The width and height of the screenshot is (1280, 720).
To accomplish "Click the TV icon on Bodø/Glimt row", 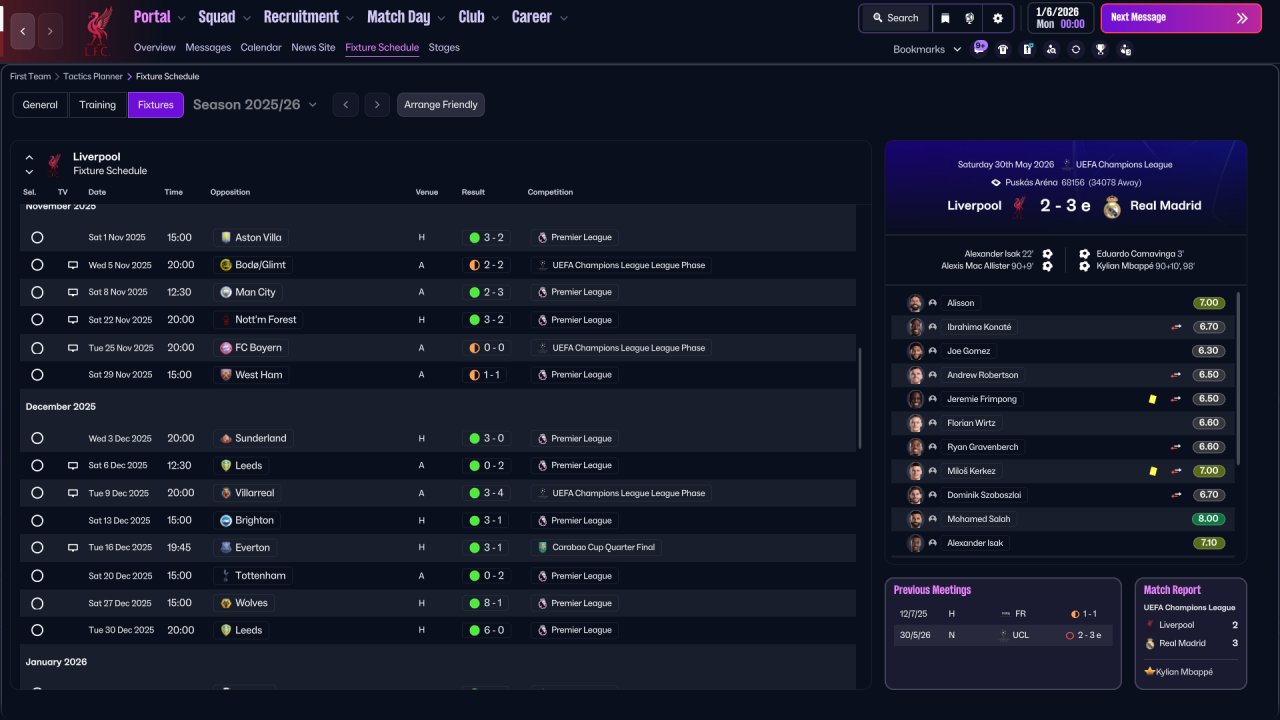I will point(72,265).
